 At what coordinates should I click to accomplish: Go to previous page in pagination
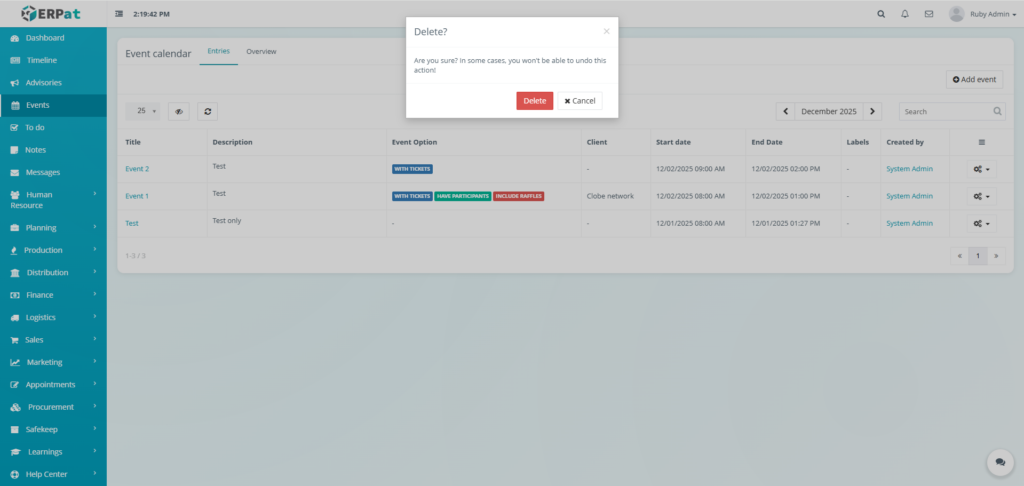(x=959, y=256)
